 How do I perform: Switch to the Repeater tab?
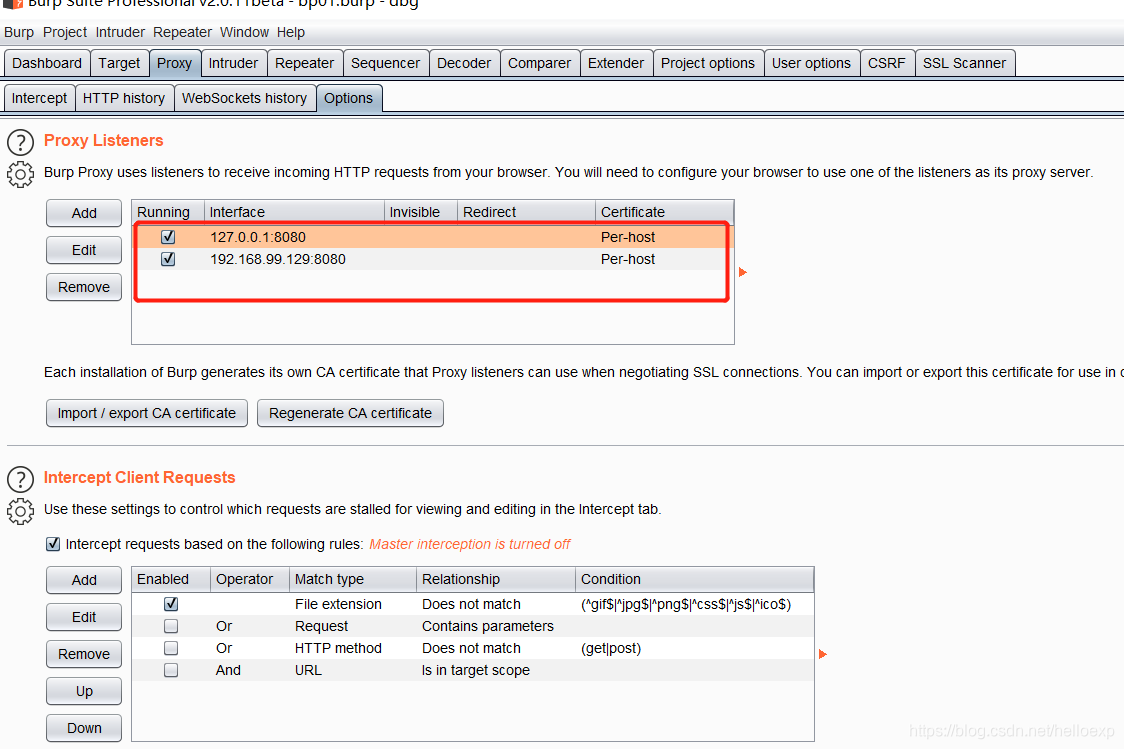(x=304, y=63)
